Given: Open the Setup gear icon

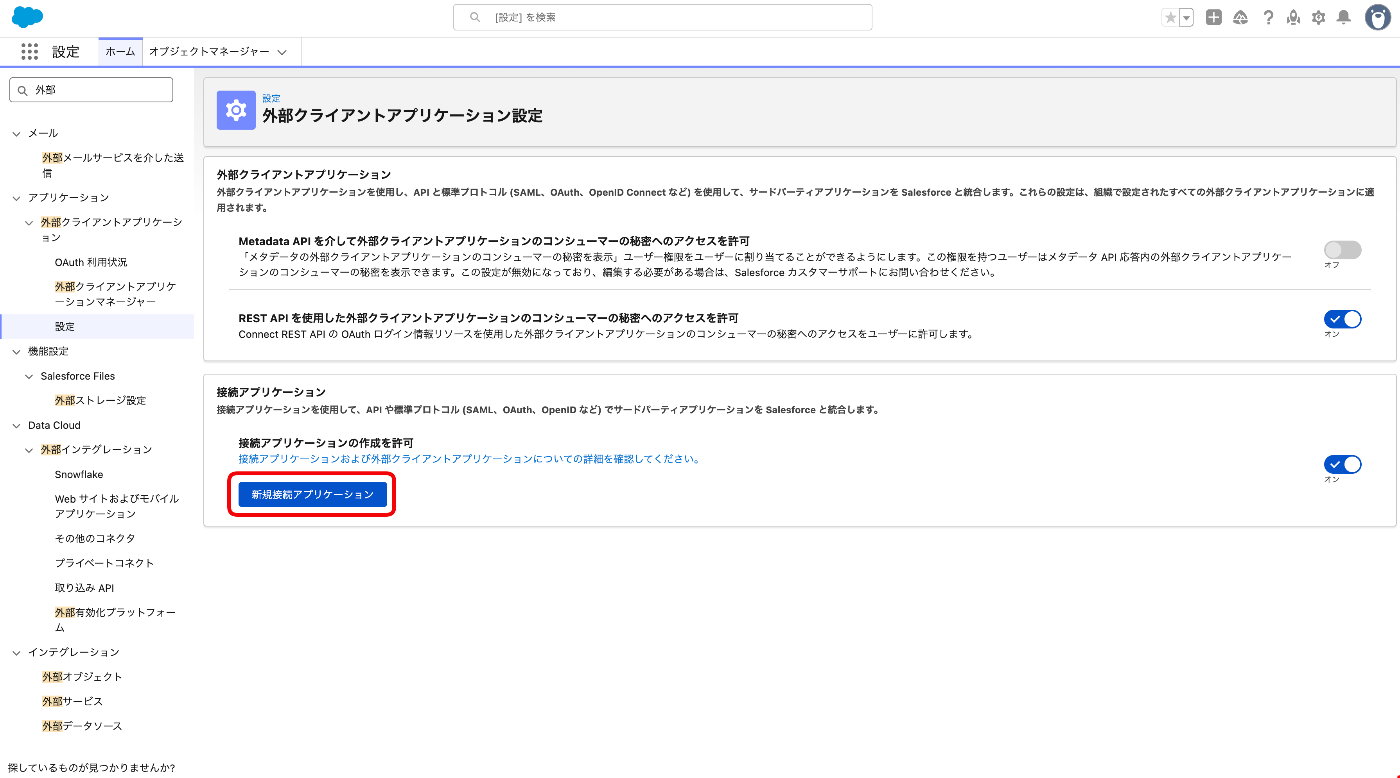Looking at the screenshot, I should (x=1318, y=17).
